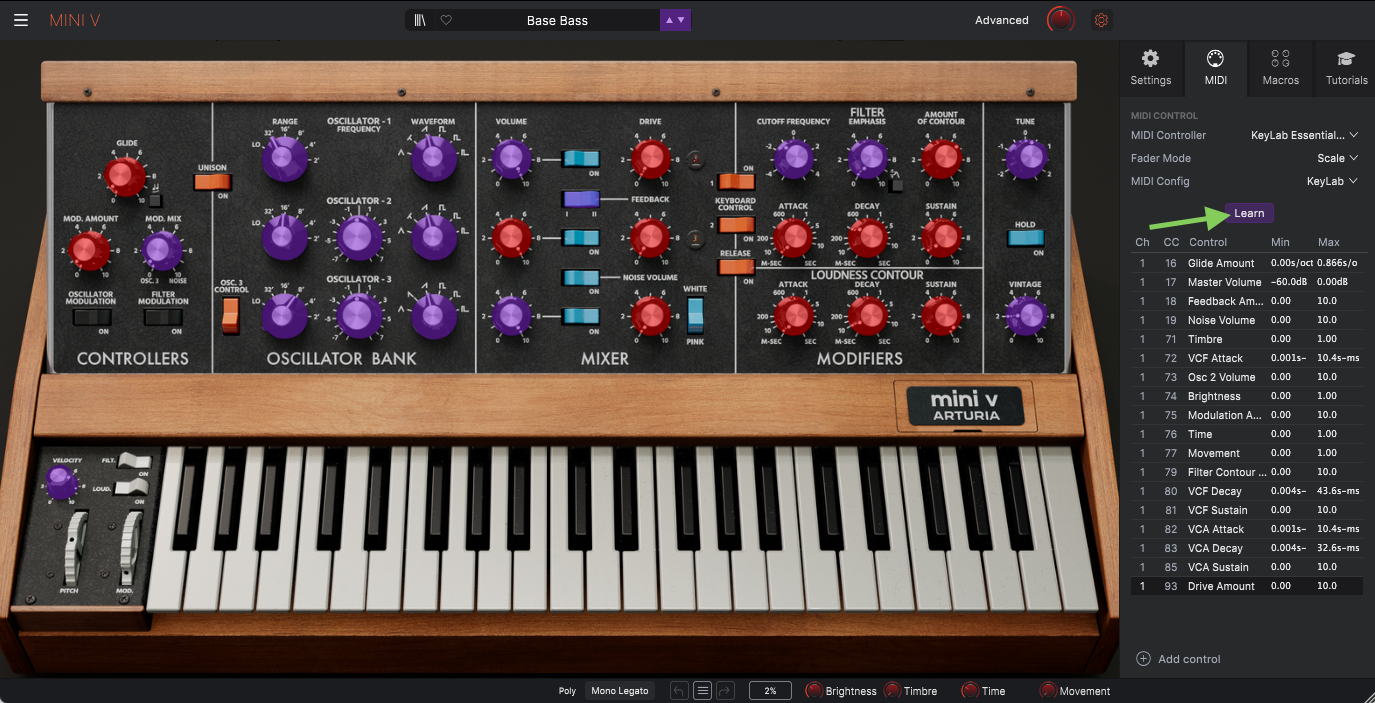This screenshot has height=703, width=1375.
Task: Open the Mono Legato mode selector
Action: point(618,690)
